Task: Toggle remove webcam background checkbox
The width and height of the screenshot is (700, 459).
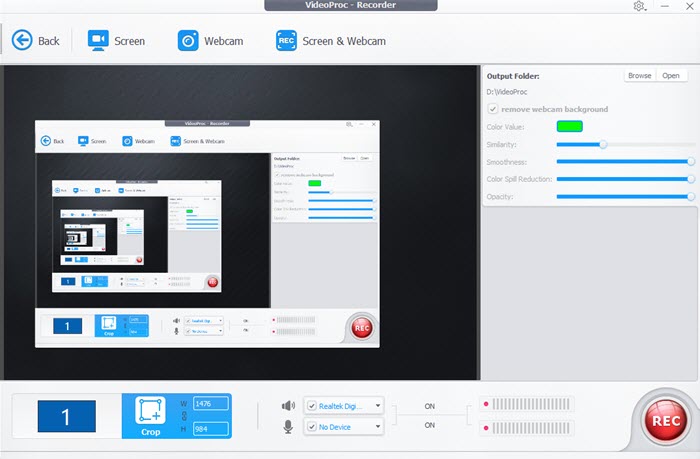Action: click(493, 109)
